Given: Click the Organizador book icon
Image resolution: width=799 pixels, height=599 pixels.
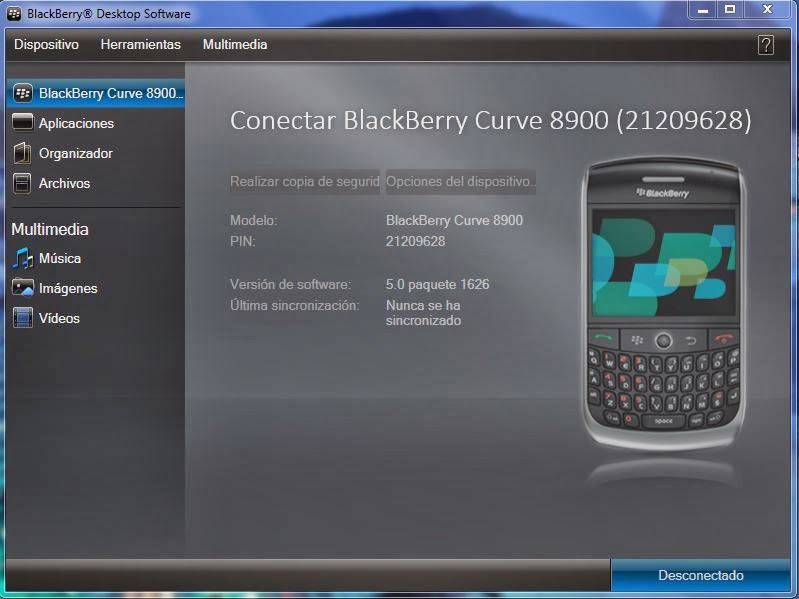Looking at the screenshot, I should pos(22,153).
